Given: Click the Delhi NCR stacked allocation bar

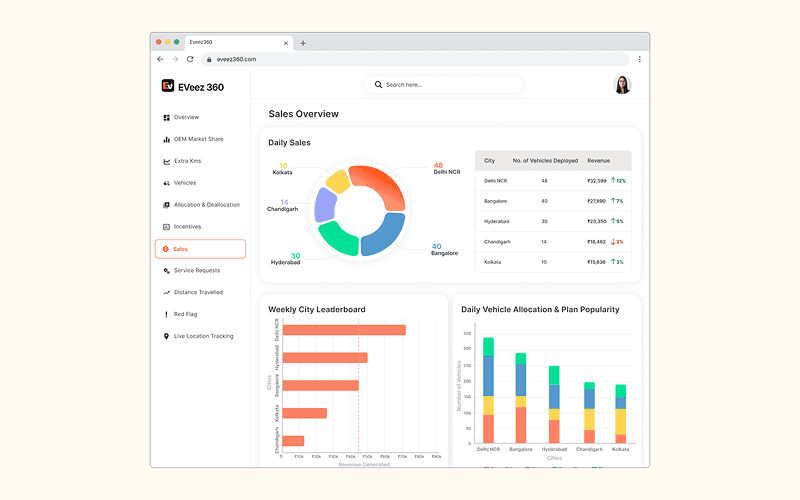Looking at the screenshot, I should pyautogui.click(x=488, y=390).
